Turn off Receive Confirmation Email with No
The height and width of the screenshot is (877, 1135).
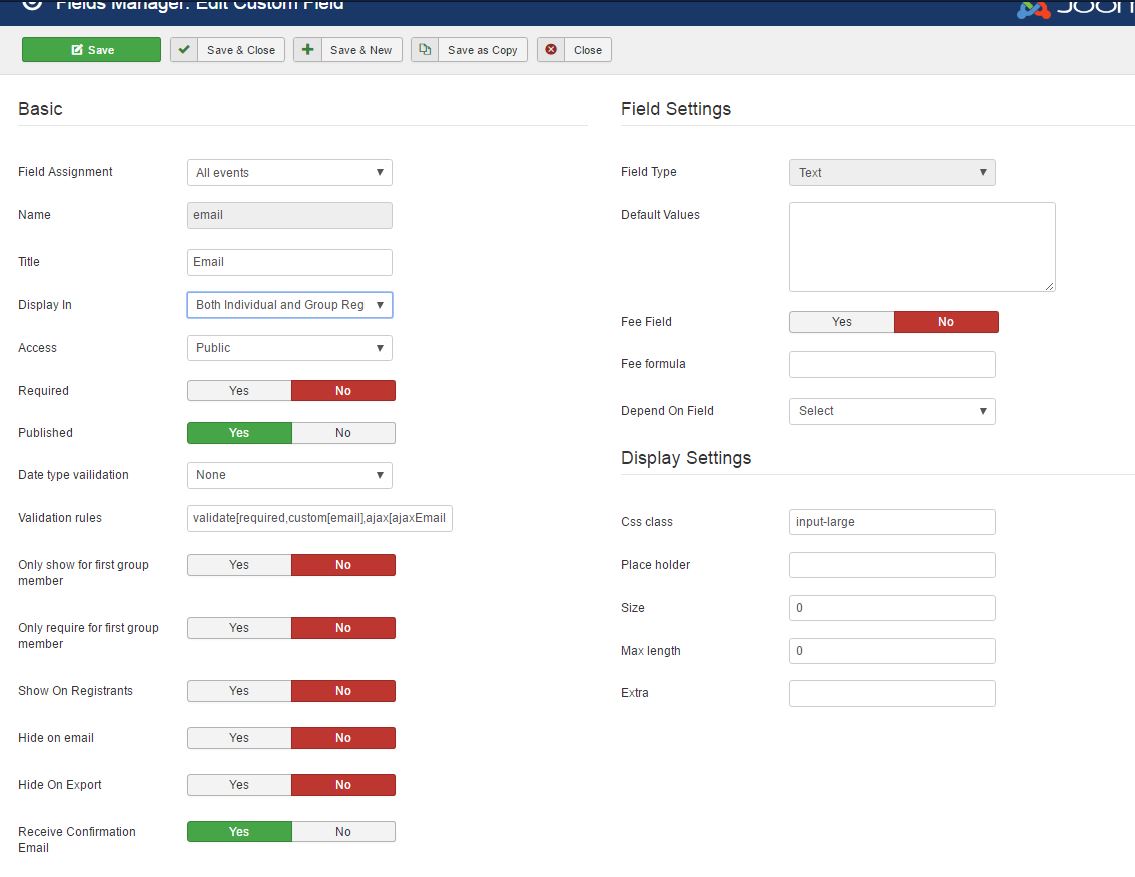[343, 832]
